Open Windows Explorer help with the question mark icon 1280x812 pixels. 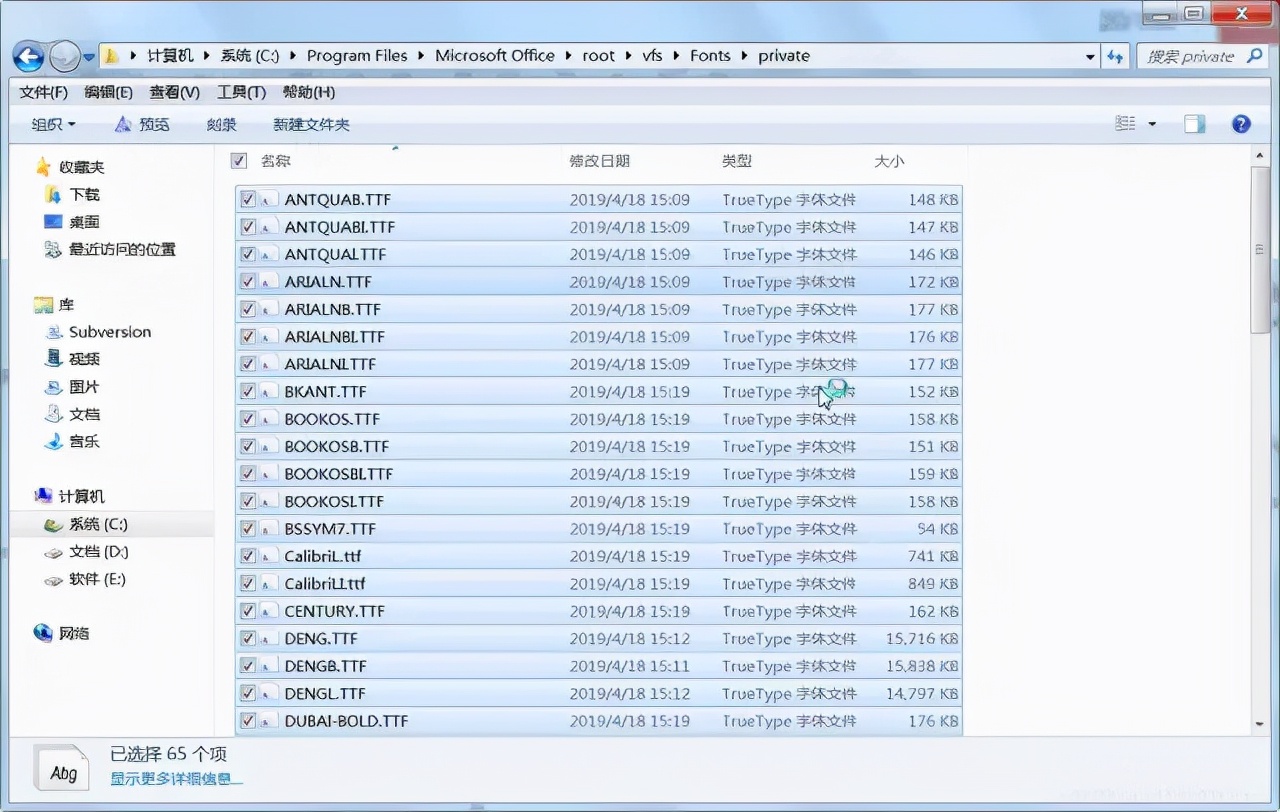[x=1241, y=124]
